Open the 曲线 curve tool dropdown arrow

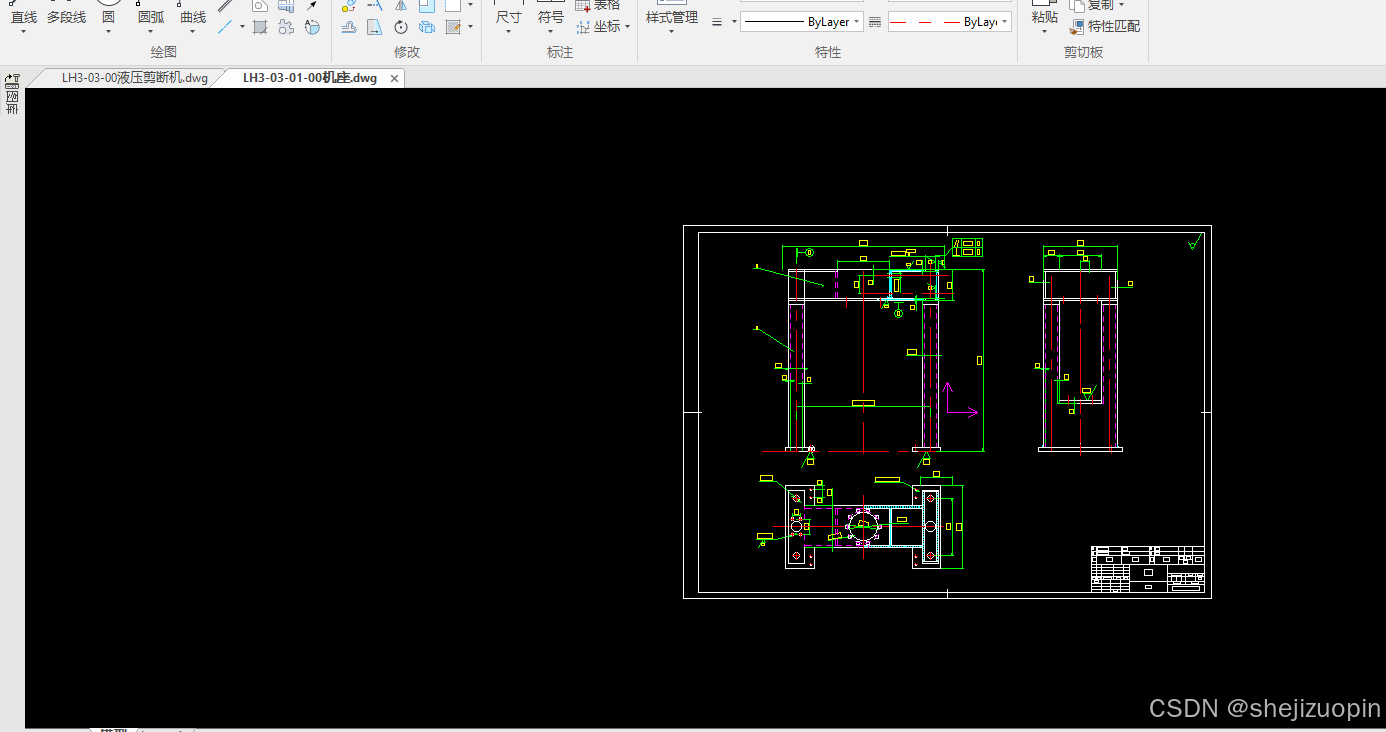(x=192, y=31)
